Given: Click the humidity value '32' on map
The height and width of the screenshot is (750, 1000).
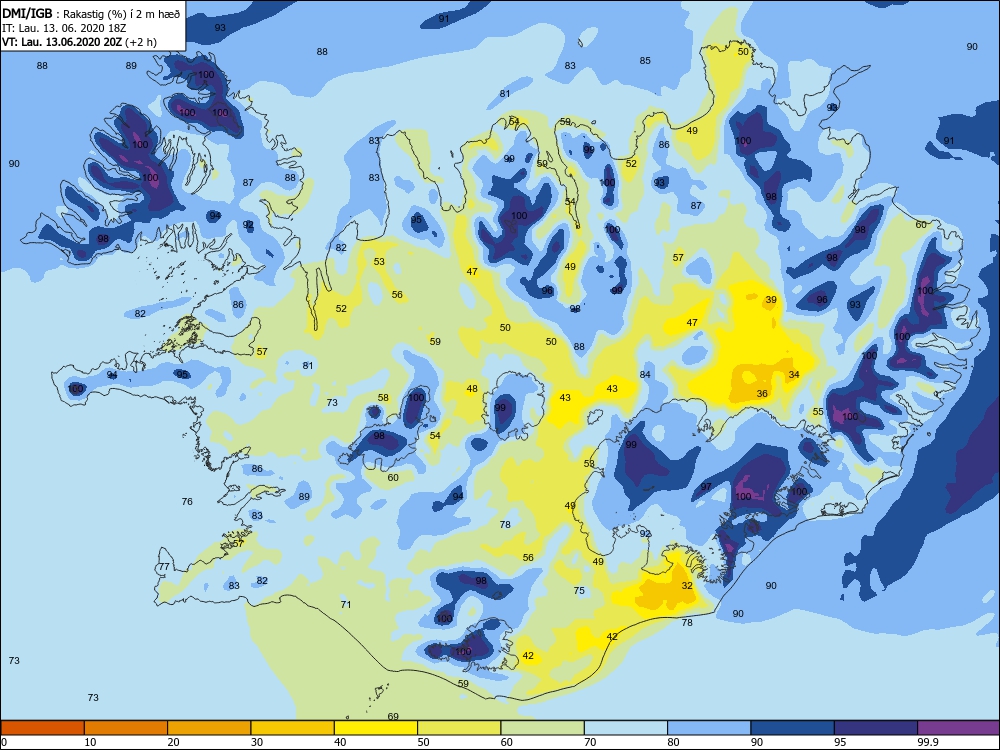Looking at the screenshot, I should pos(687,585).
